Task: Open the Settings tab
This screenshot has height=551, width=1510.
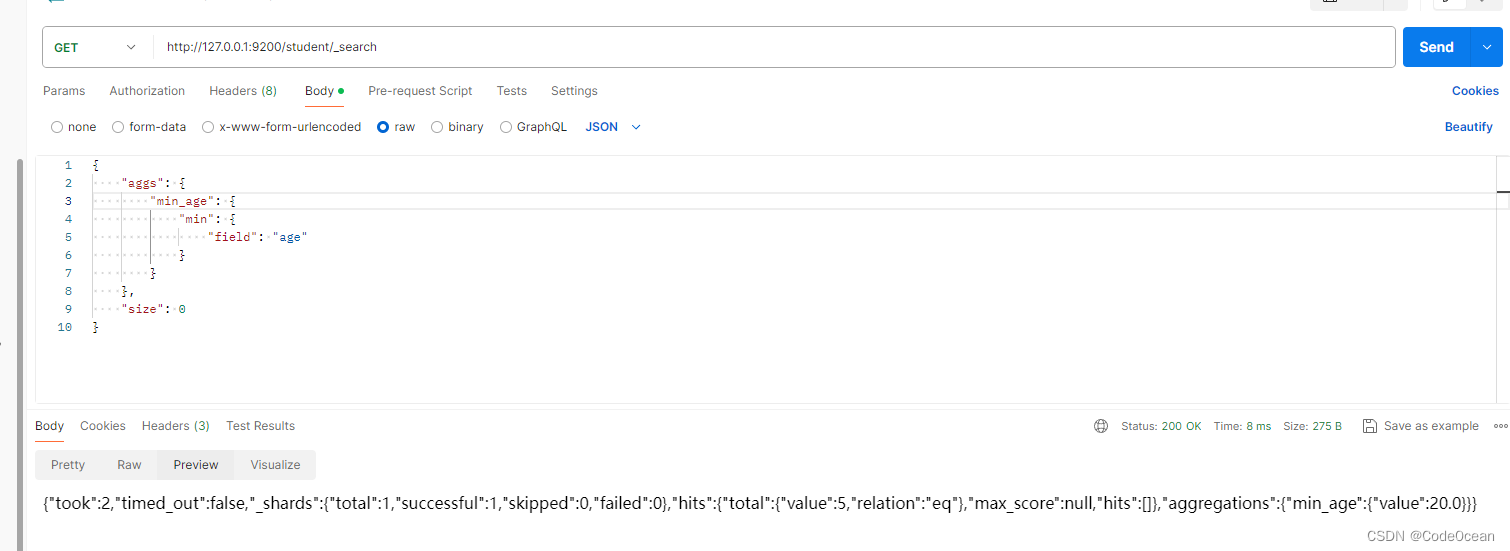Action: tap(574, 91)
